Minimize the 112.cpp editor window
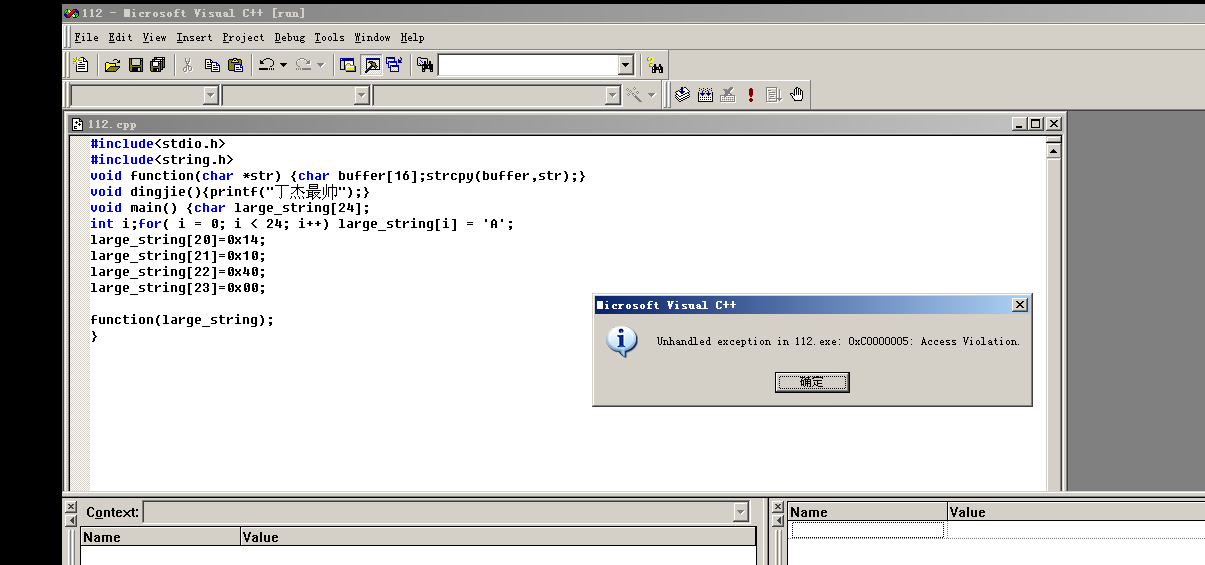1205x565 pixels. pyautogui.click(x=1020, y=124)
